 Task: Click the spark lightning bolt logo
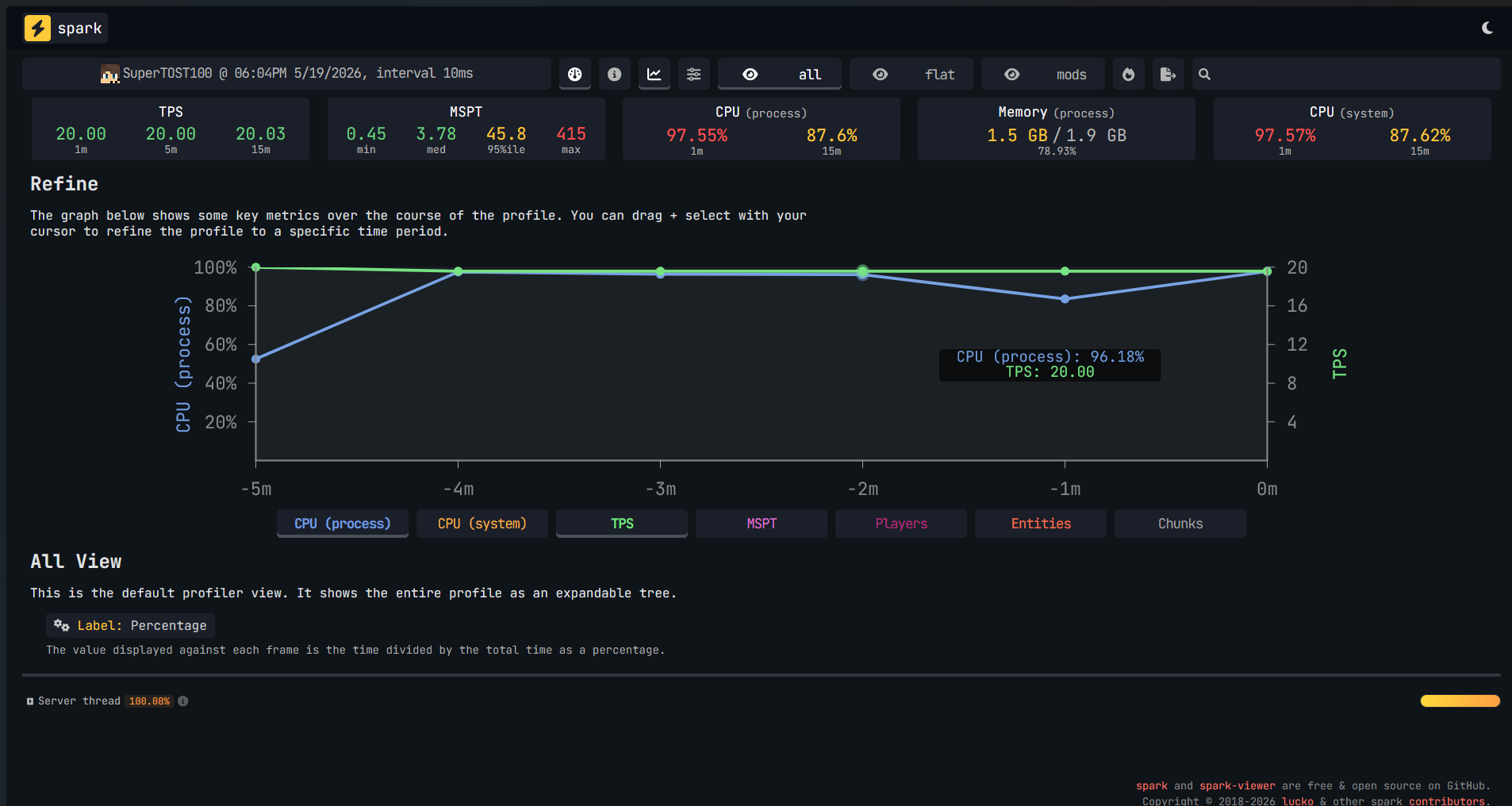(x=37, y=28)
